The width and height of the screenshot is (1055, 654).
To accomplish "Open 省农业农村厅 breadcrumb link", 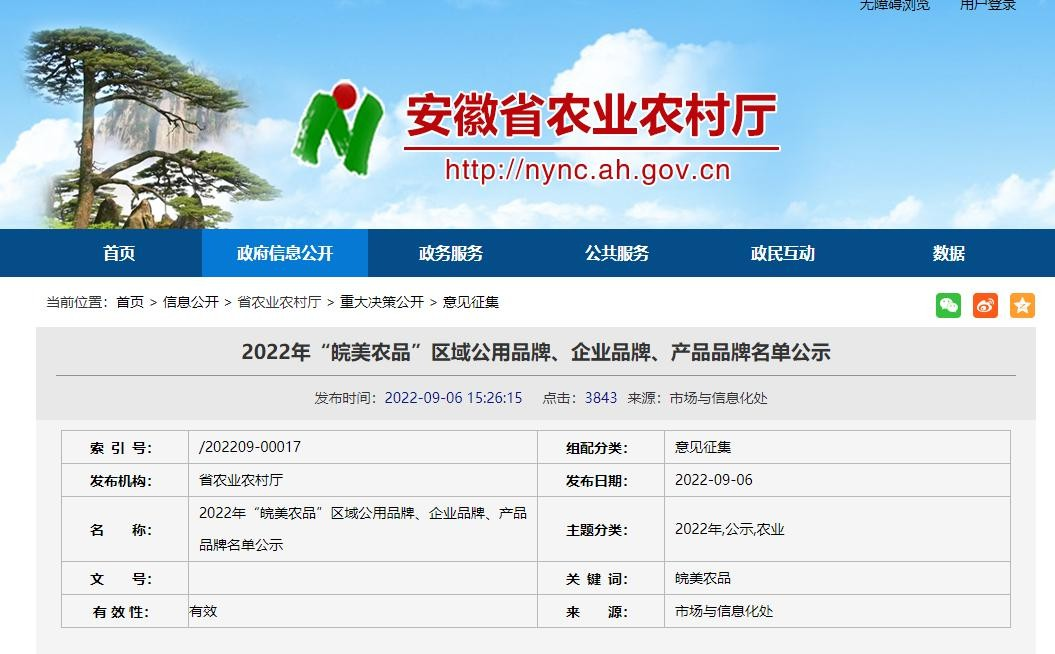I will pyautogui.click(x=279, y=302).
